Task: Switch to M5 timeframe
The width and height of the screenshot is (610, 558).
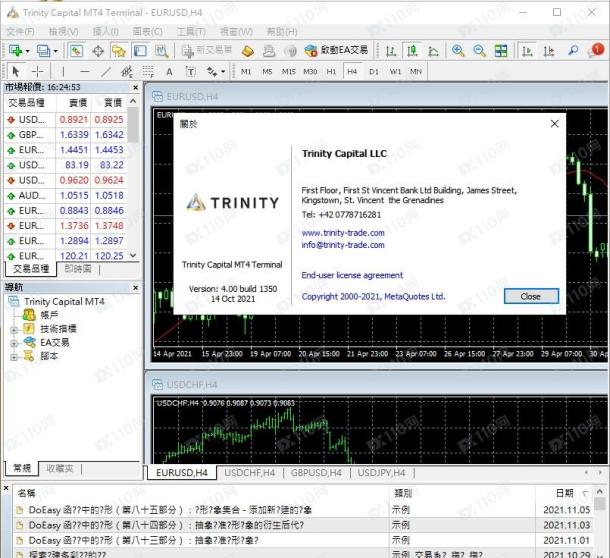Action: click(x=267, y=72)
